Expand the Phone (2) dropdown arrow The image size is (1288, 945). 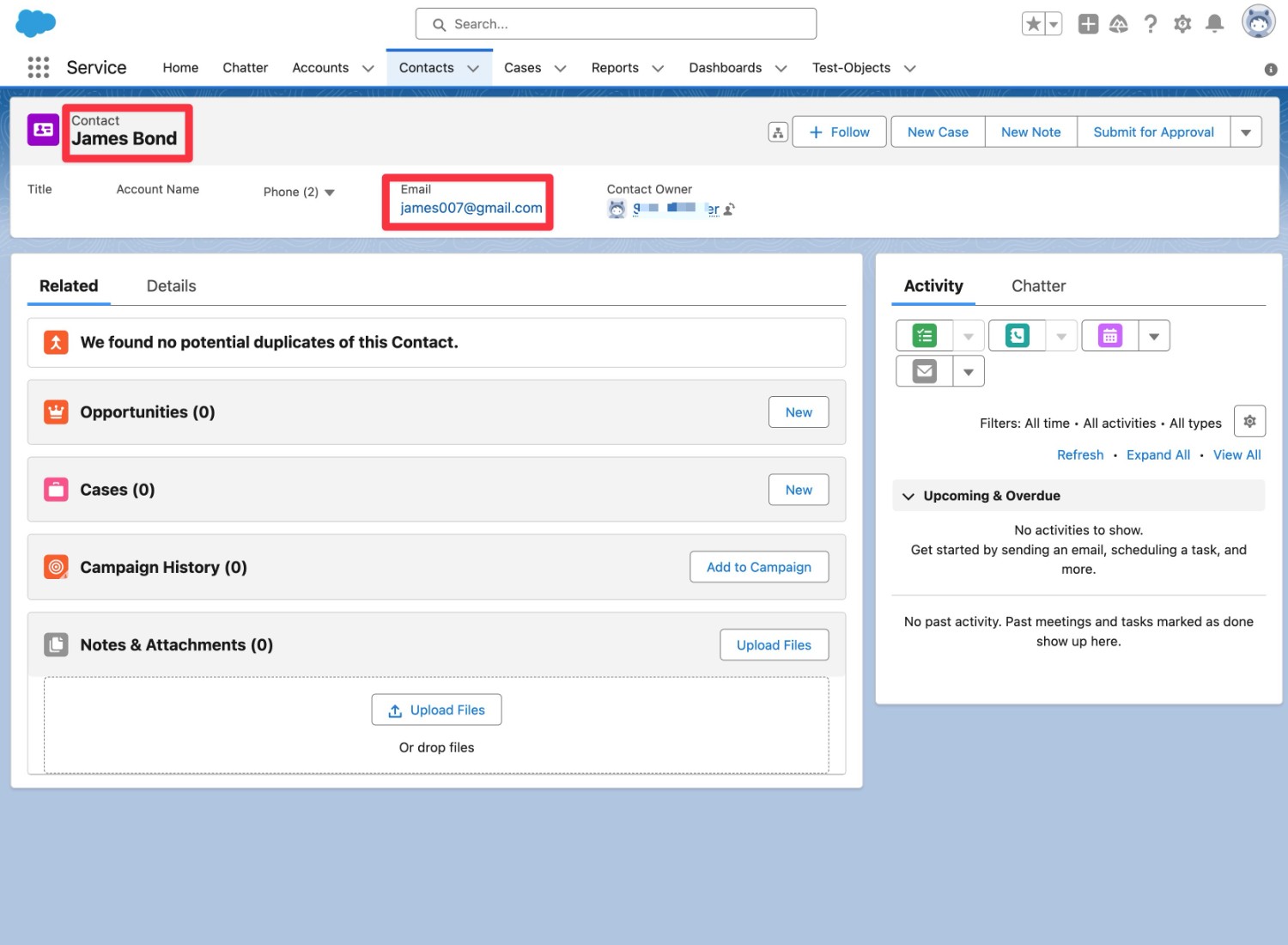[x=330, y=192]
